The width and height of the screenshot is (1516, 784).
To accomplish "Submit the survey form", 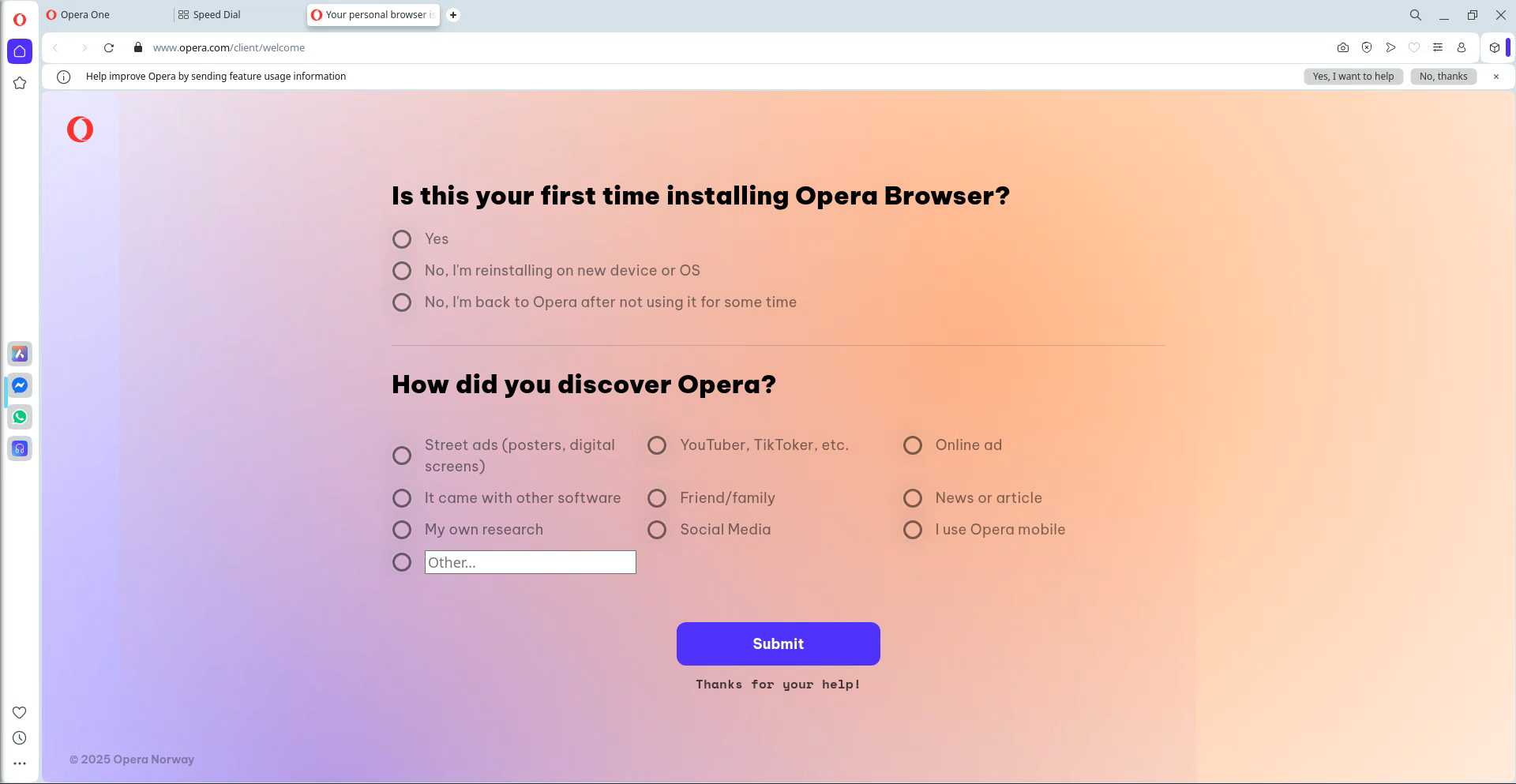I will (x=779, y=643).
